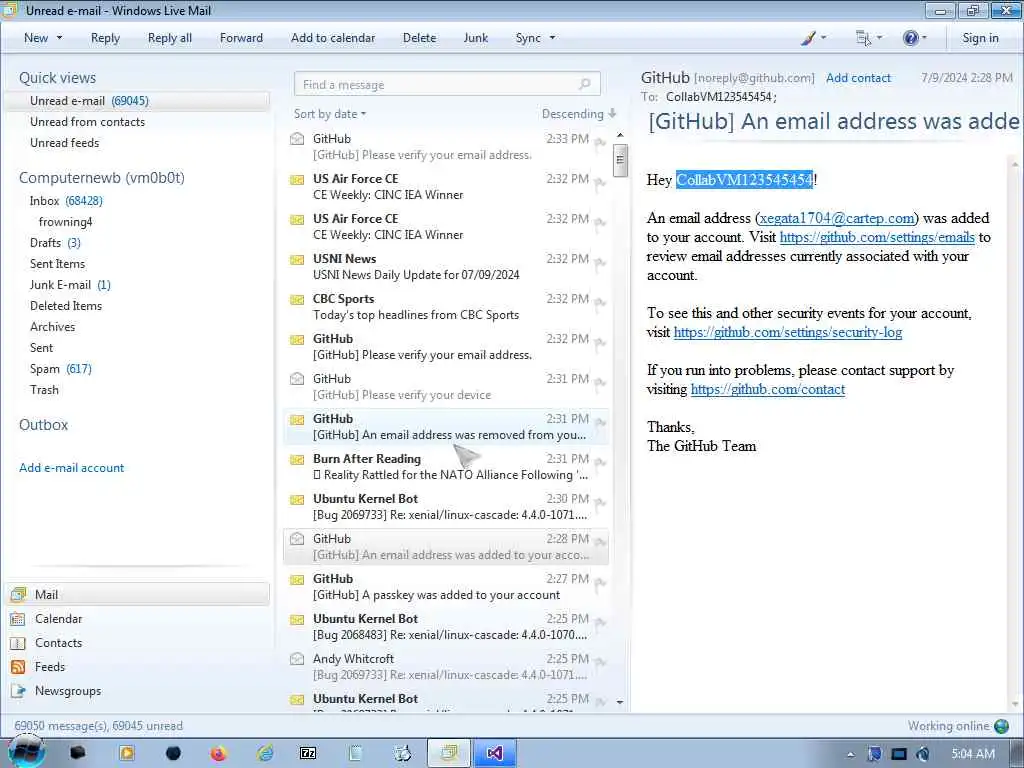The width and height of the screenshot is (1024, 768).
Task: Open Visual Studio from the taskbar
Action: 494,754
